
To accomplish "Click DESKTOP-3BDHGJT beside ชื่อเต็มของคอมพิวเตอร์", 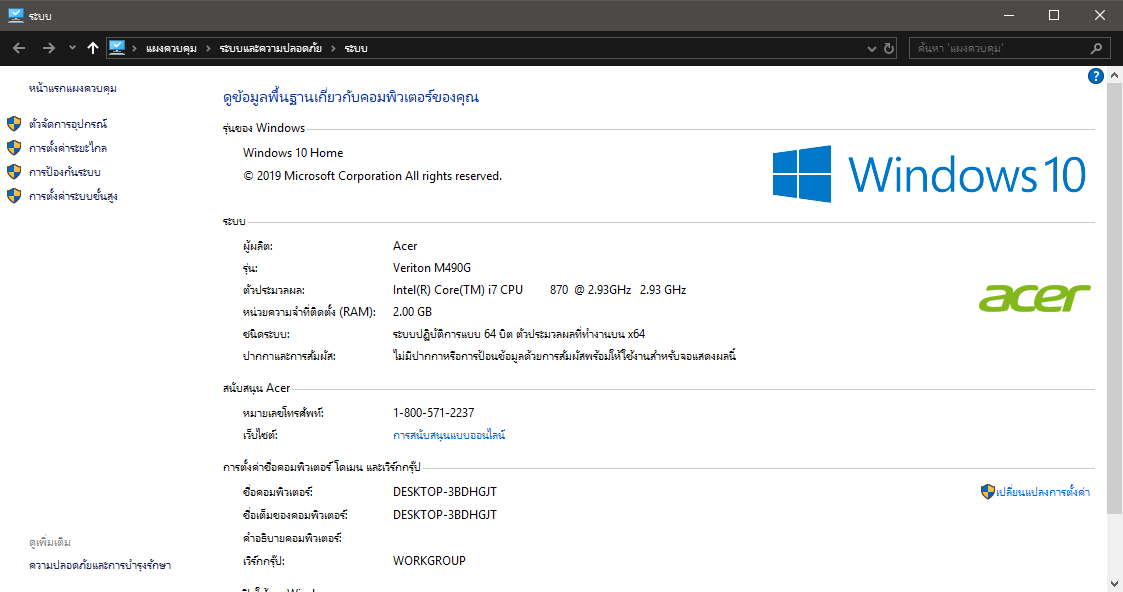I will (x=445, y=515).
